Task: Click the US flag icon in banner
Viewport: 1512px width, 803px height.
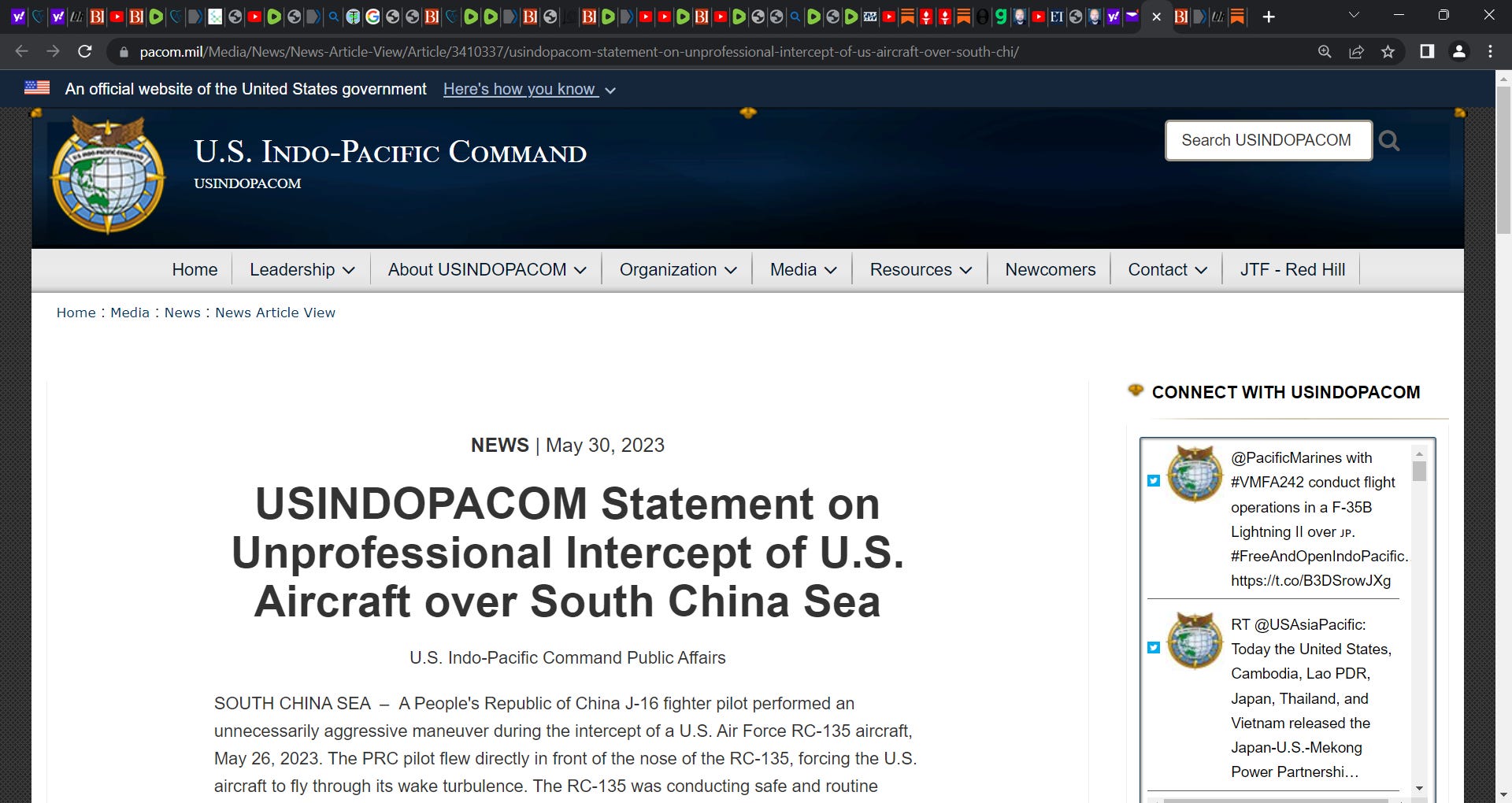Action: tap(37, 88)
